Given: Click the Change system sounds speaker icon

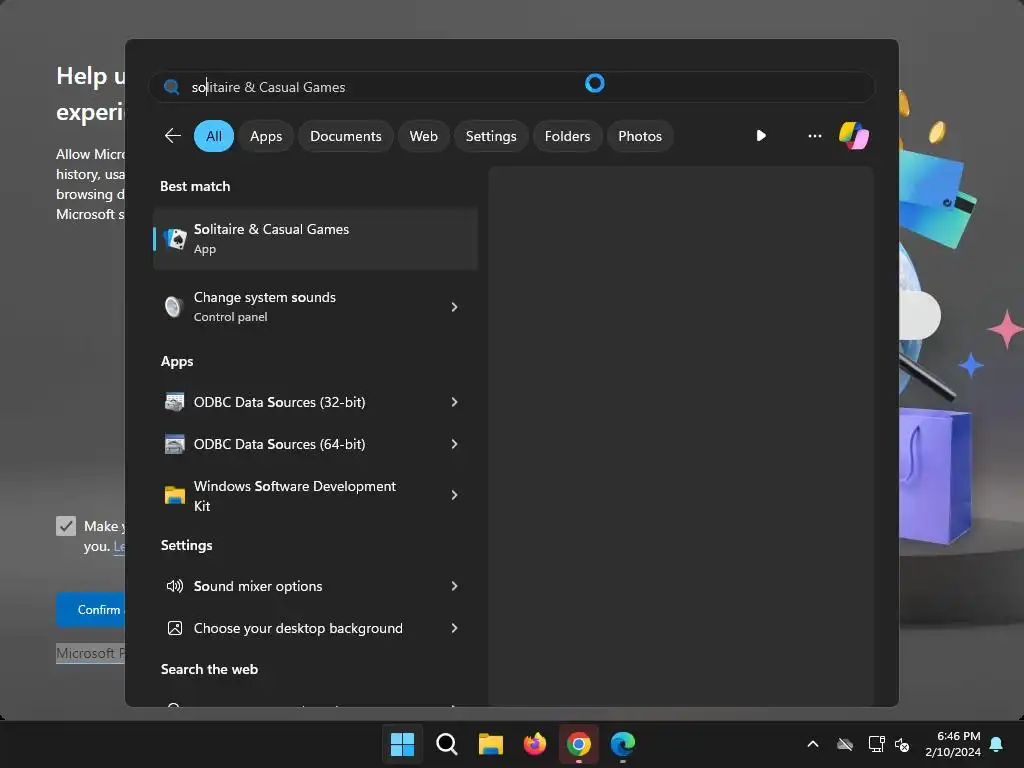Looking at the screenshot, I should pyautogui.click(x=174, y=306).
